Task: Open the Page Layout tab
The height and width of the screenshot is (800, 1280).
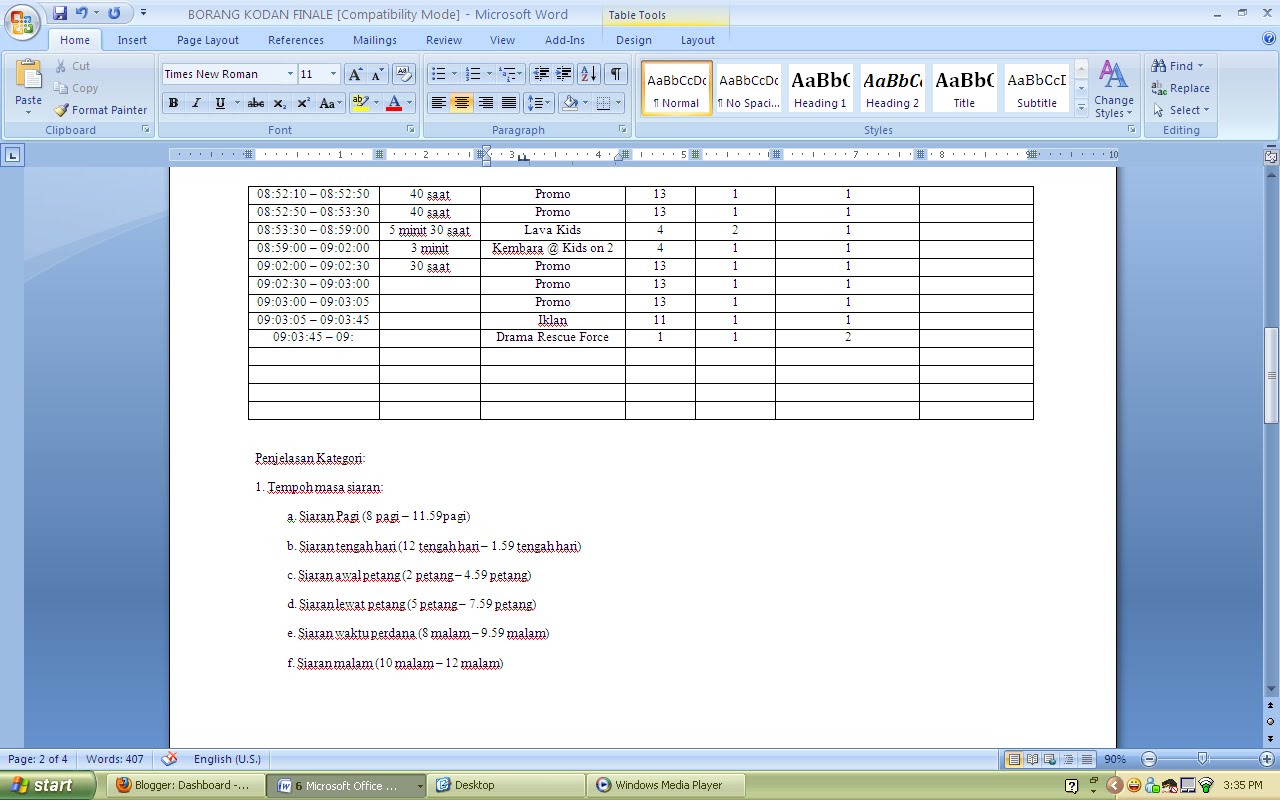Action: click(x=208, y=40)
